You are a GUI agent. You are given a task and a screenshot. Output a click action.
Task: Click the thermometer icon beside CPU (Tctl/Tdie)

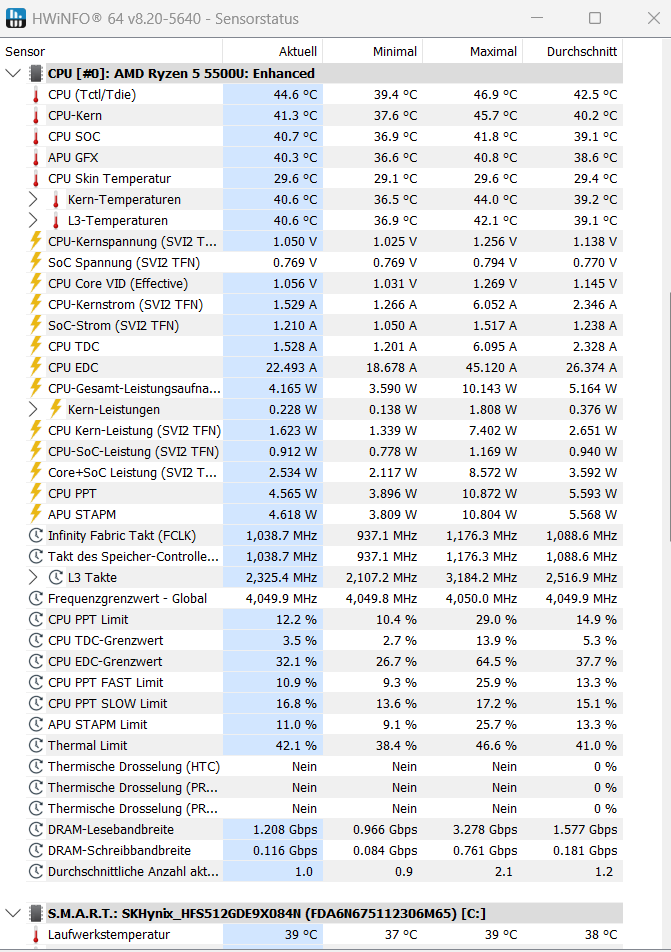[36, 95]
